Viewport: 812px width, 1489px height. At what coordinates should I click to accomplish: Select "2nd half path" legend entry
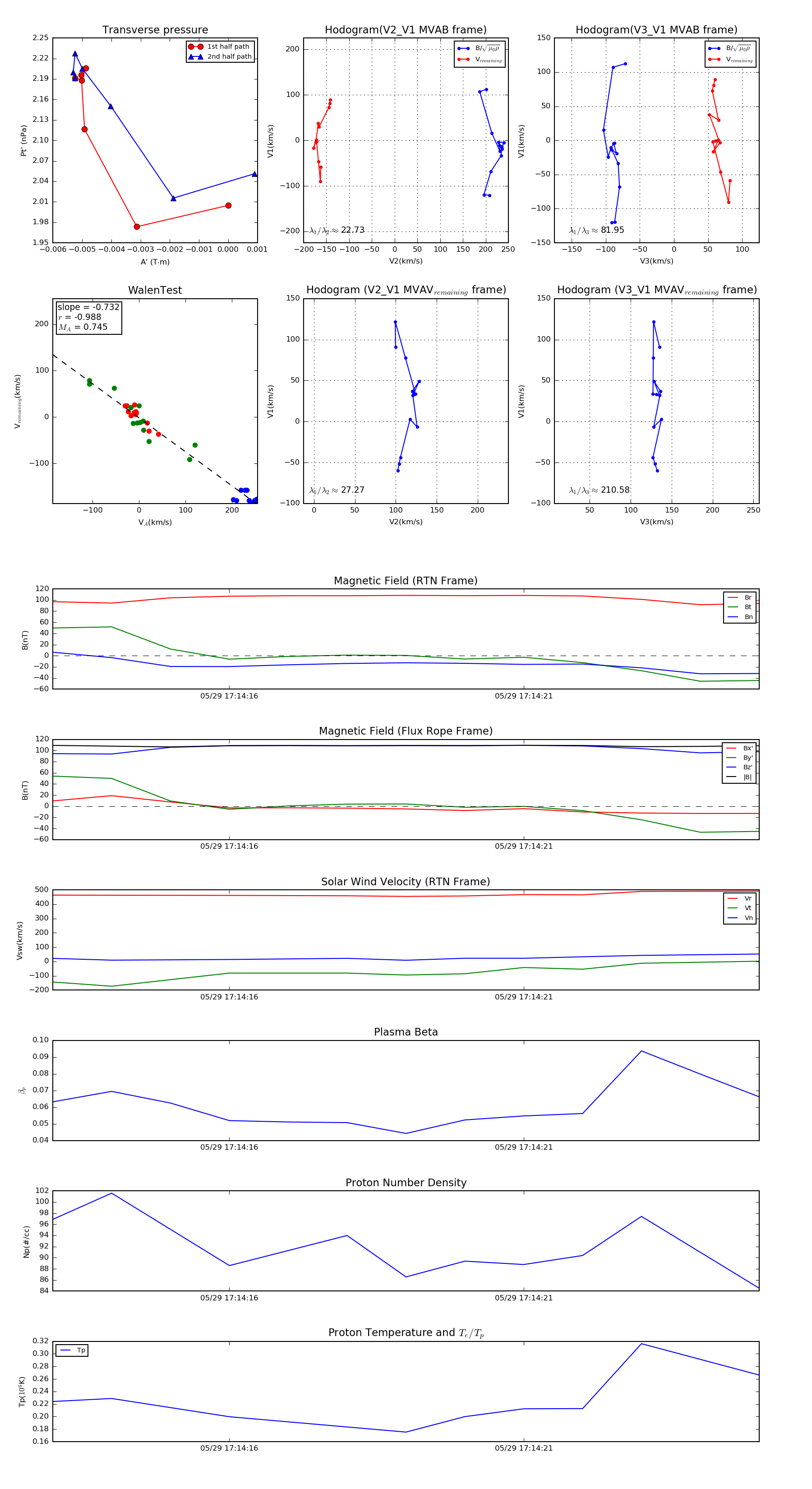(220, 57)
